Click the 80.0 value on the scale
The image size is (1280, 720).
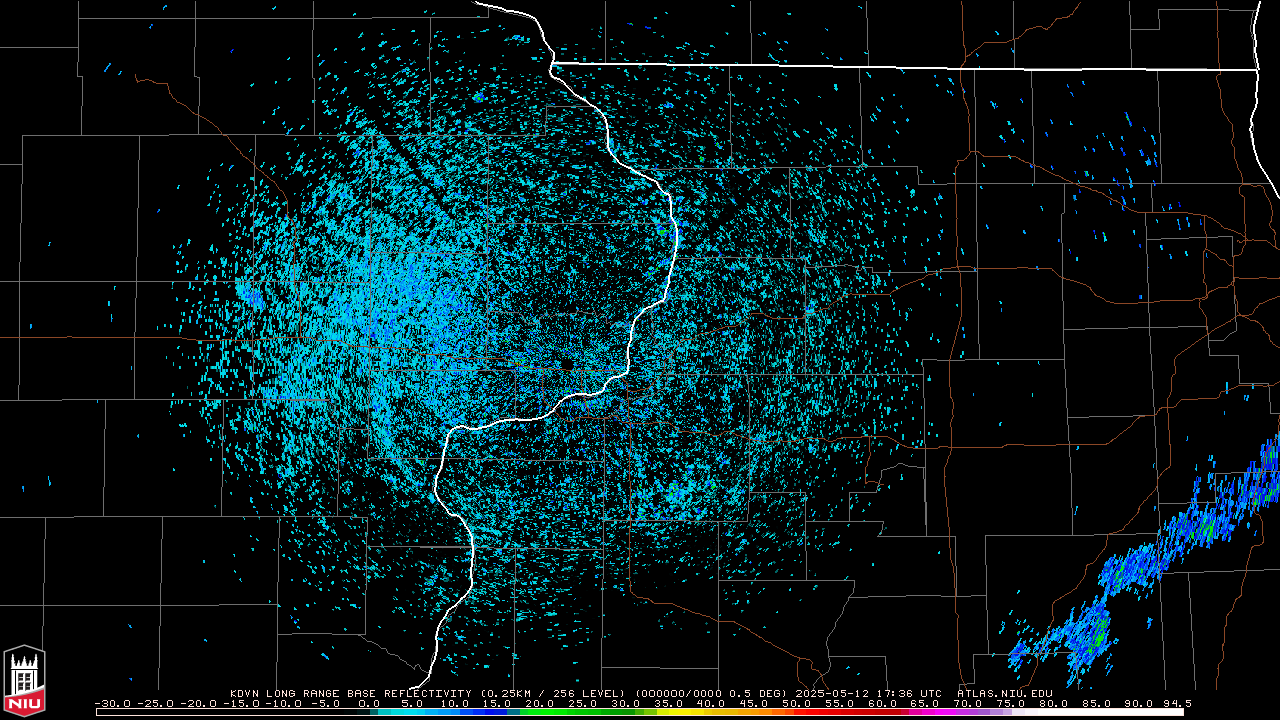(1053, 704)
